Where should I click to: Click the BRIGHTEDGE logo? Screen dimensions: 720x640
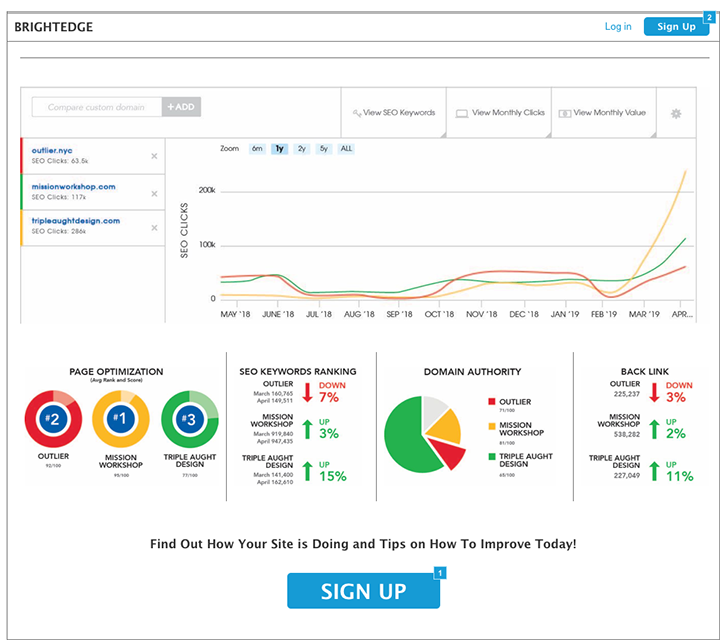click(54, 27)
